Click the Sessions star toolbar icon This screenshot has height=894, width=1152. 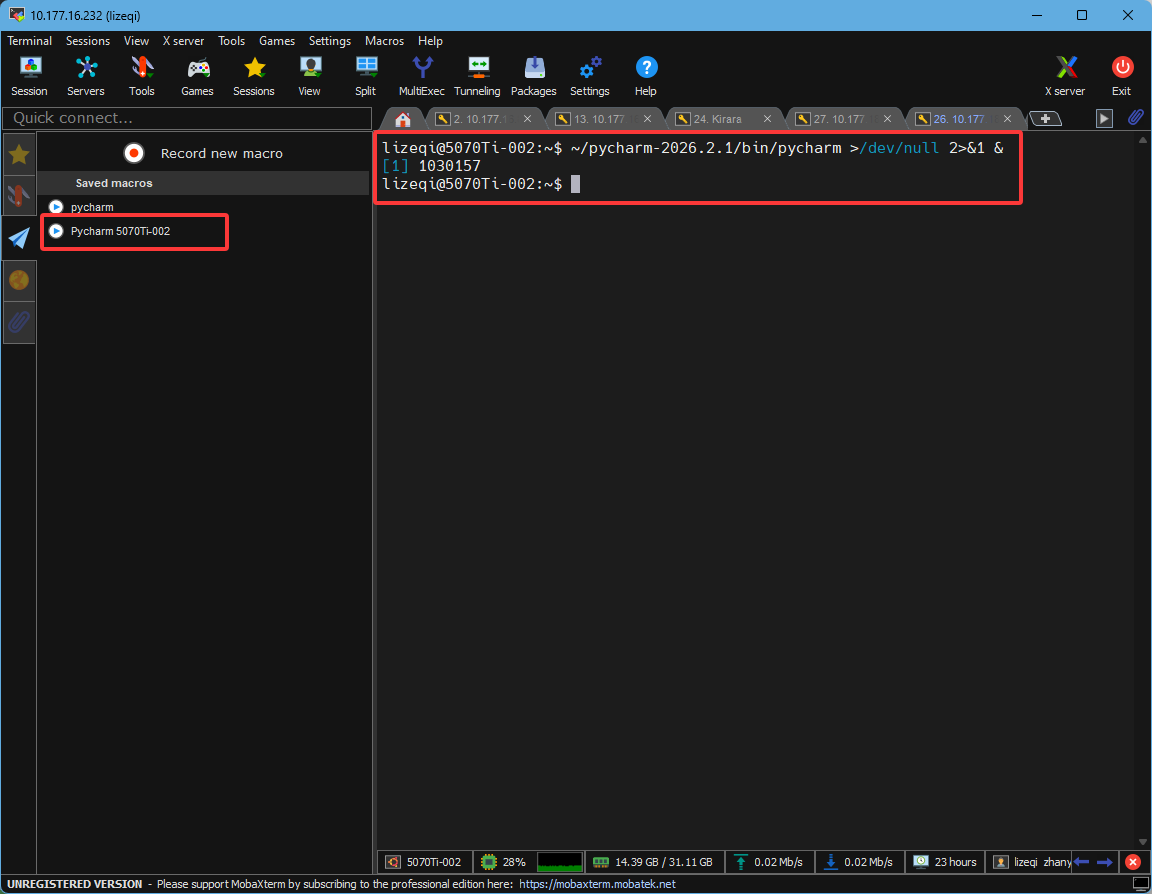tap(253, 76)
